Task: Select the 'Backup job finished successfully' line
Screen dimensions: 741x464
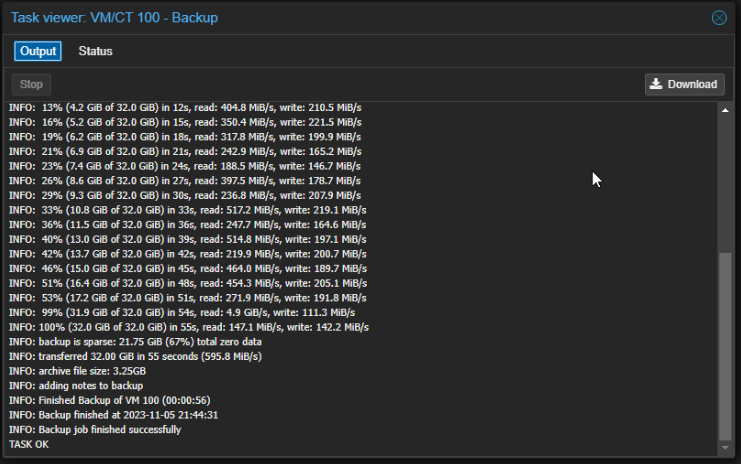Action: 95,429
